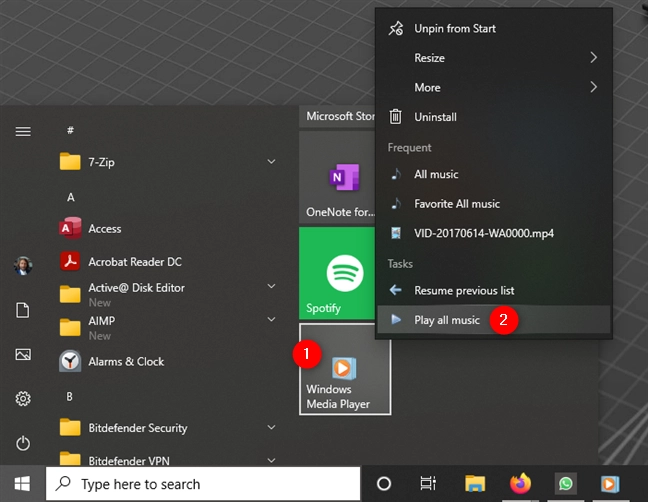Expand the 7-Zip folder chevron
Image resolution: width=648 pixels, height=502 pixels.
pos(272,162)
